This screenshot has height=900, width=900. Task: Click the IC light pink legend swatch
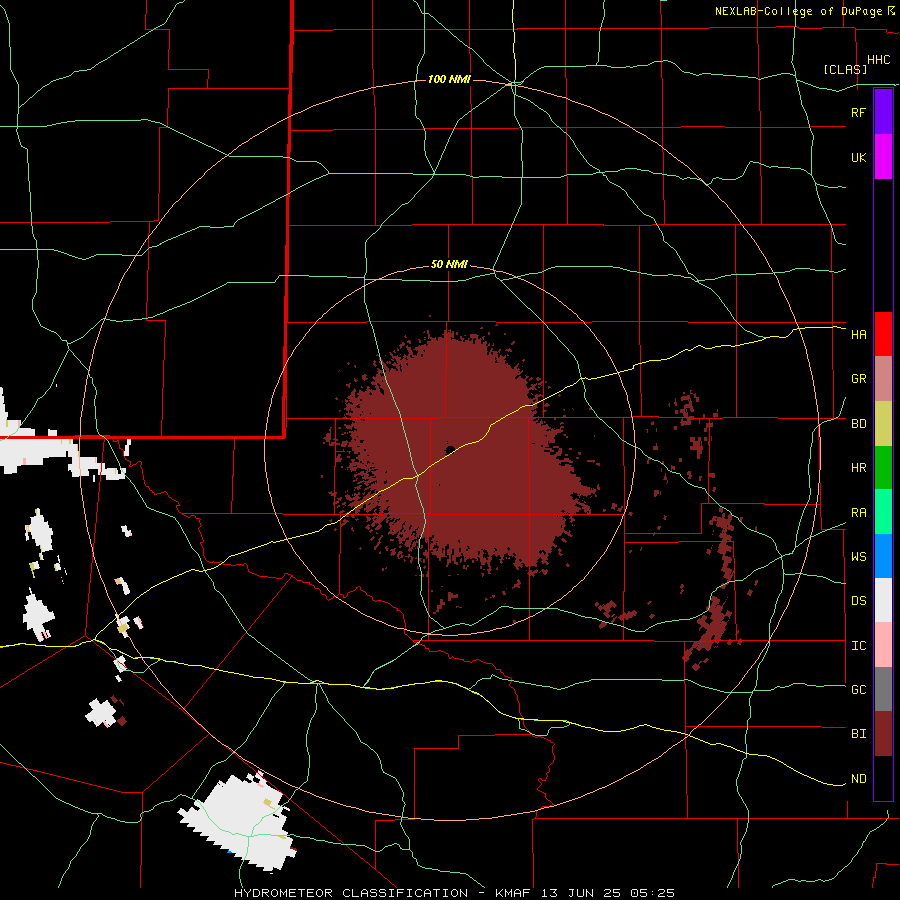tap(883, 645)
